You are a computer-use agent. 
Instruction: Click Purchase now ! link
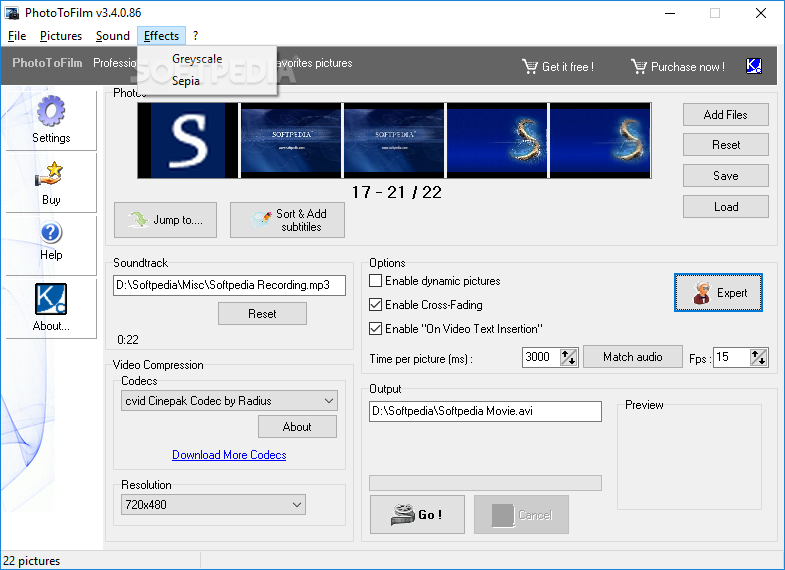click(687, 67)
